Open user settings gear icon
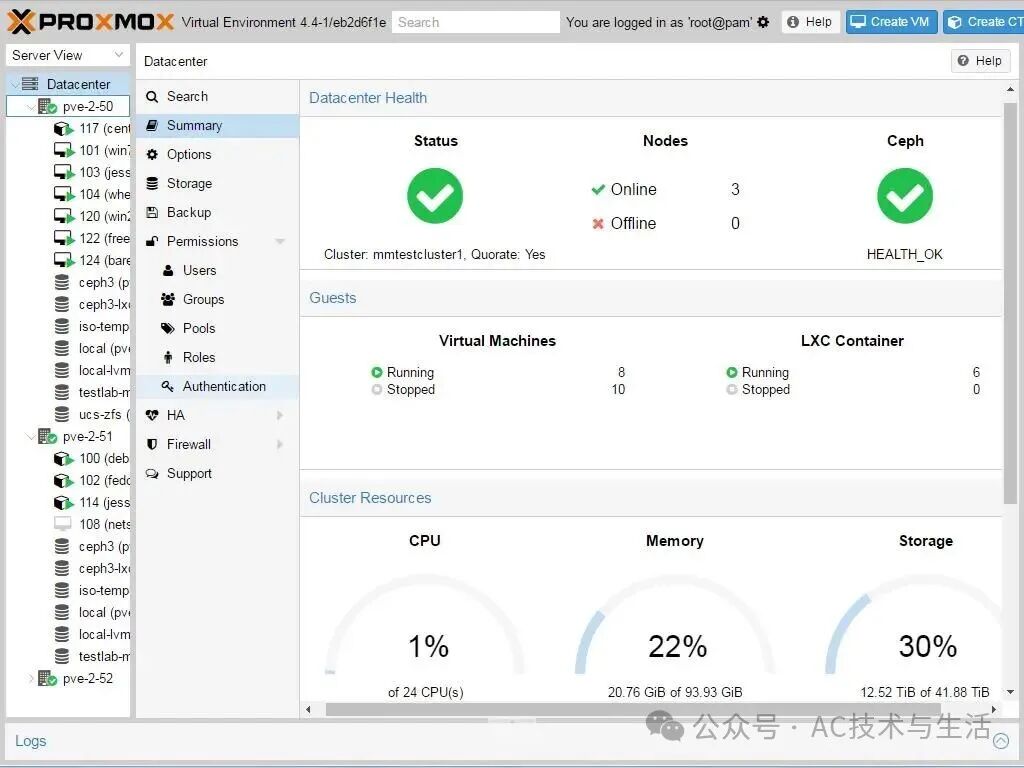The width and height of the screenshot is (1024, 768). coord(763,22)
